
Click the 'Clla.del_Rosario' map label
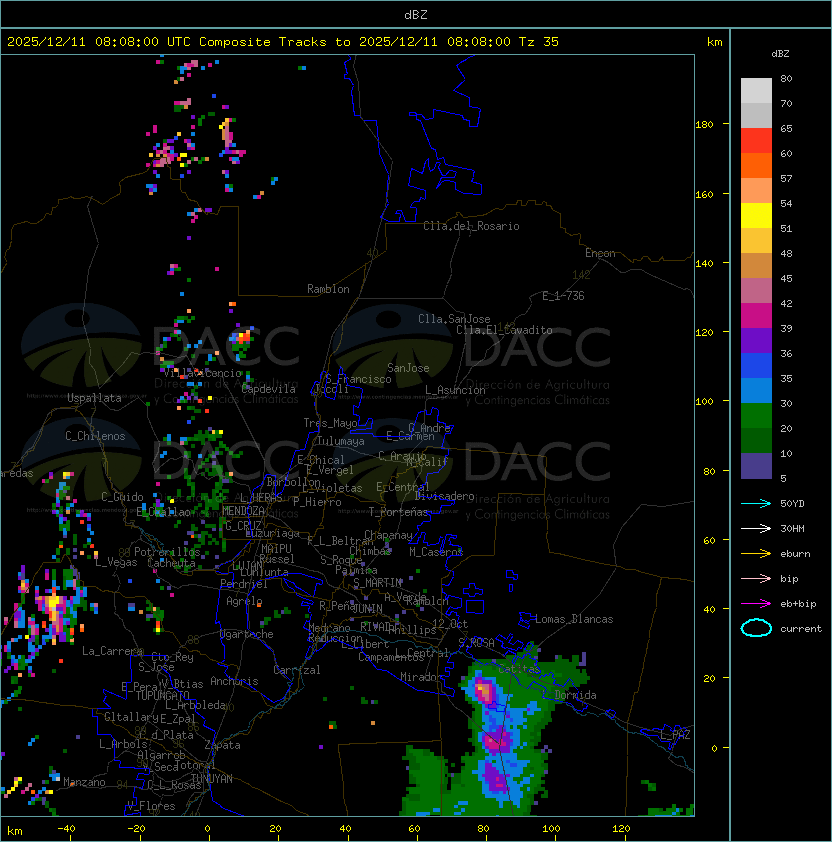pos(471,226)
